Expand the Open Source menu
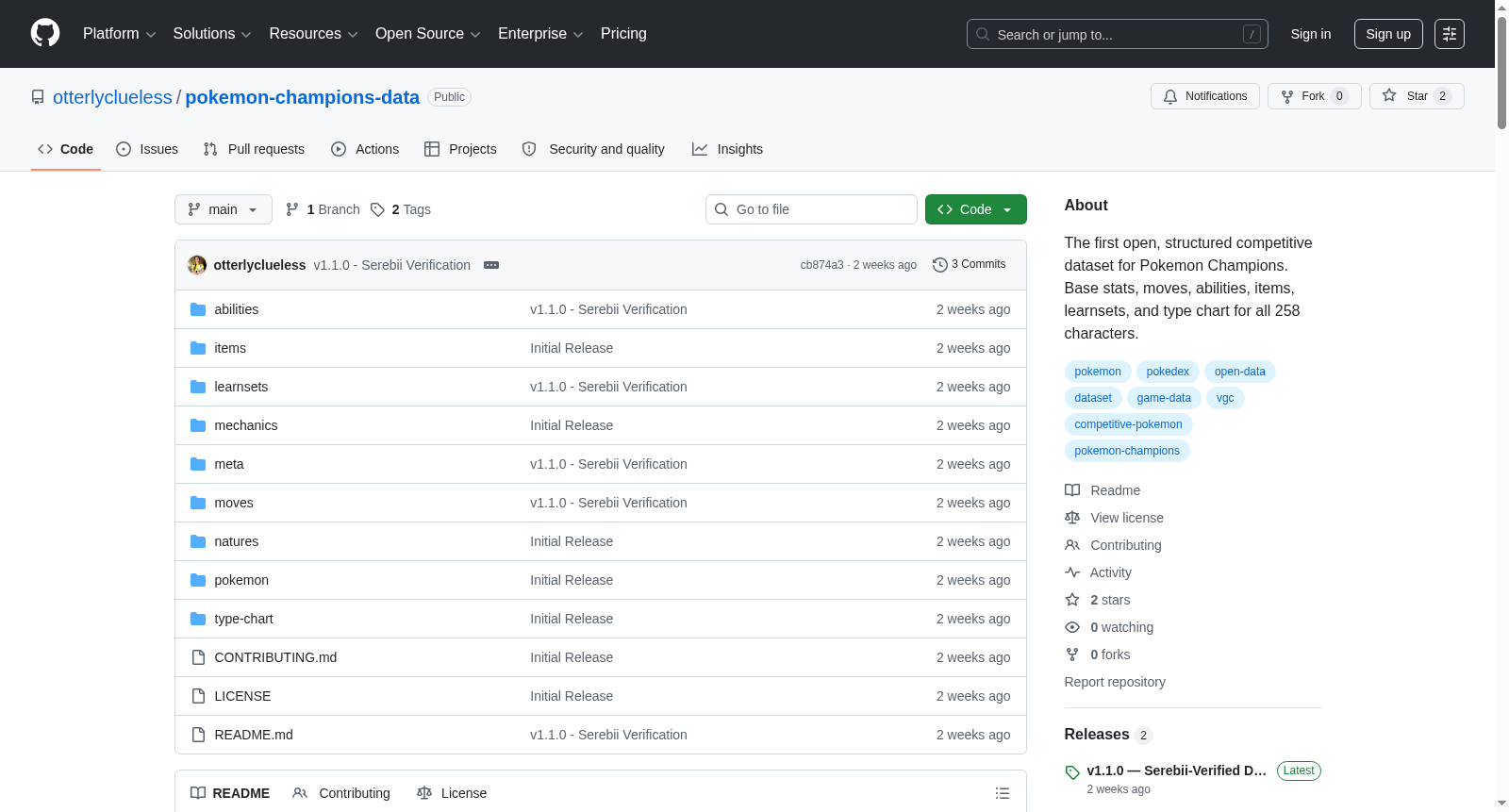The image size is (1509, 812). pos(428,34)
